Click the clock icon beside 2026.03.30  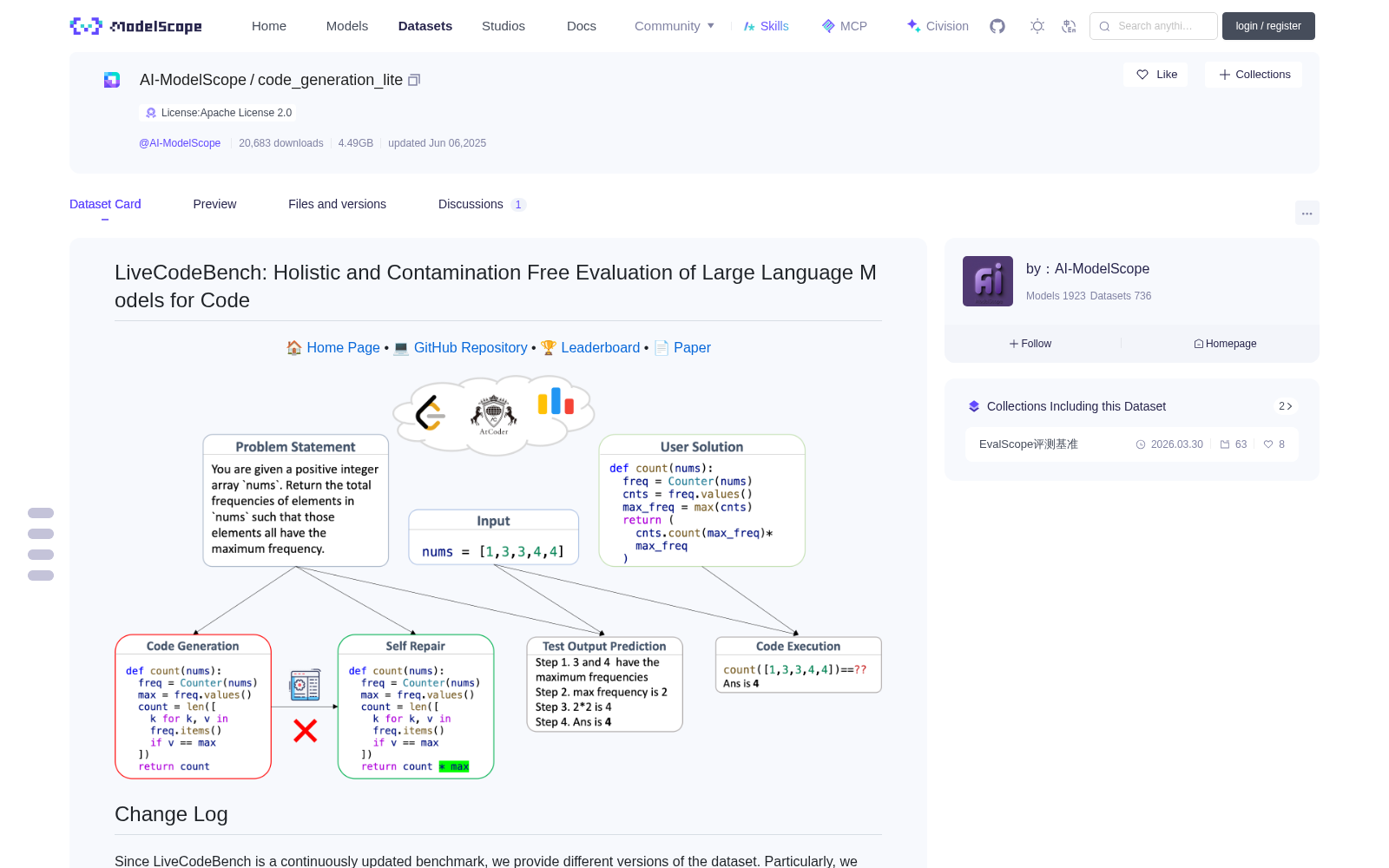[x=1141, y=444]
